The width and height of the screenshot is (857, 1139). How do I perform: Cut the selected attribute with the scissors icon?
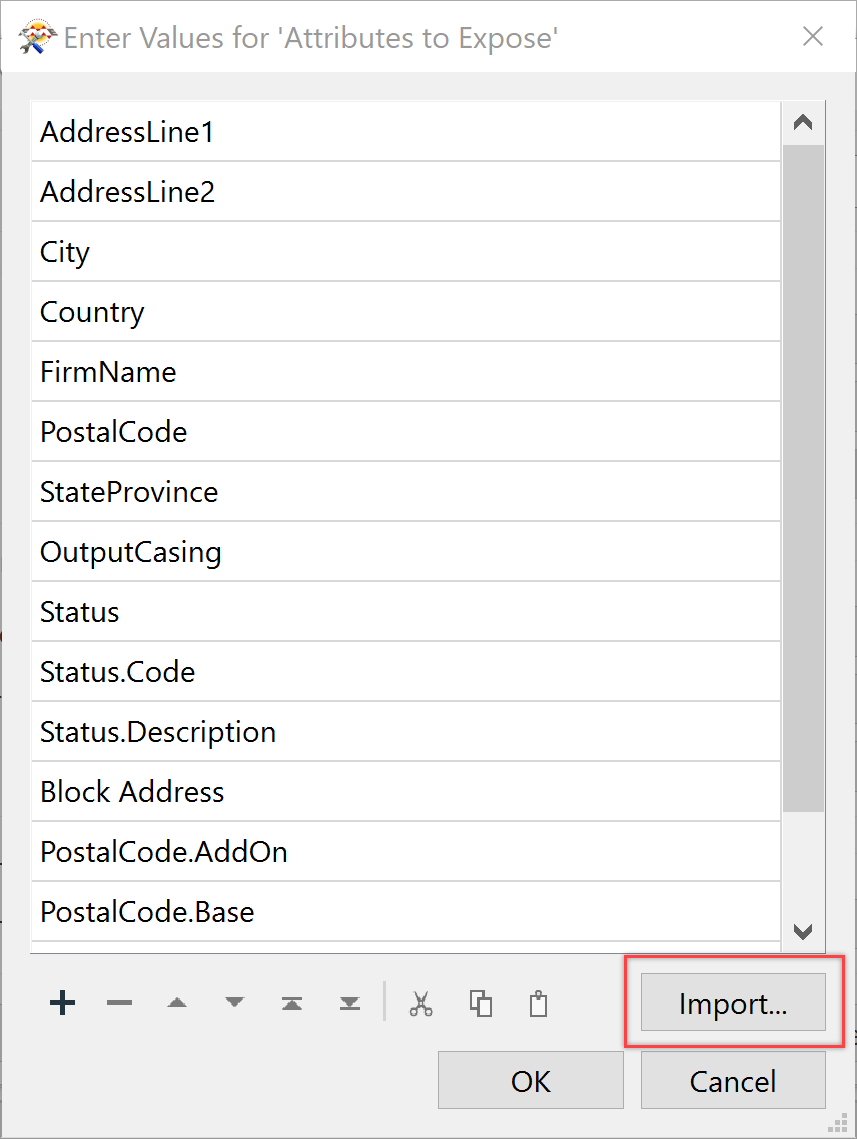point(421,1002)
